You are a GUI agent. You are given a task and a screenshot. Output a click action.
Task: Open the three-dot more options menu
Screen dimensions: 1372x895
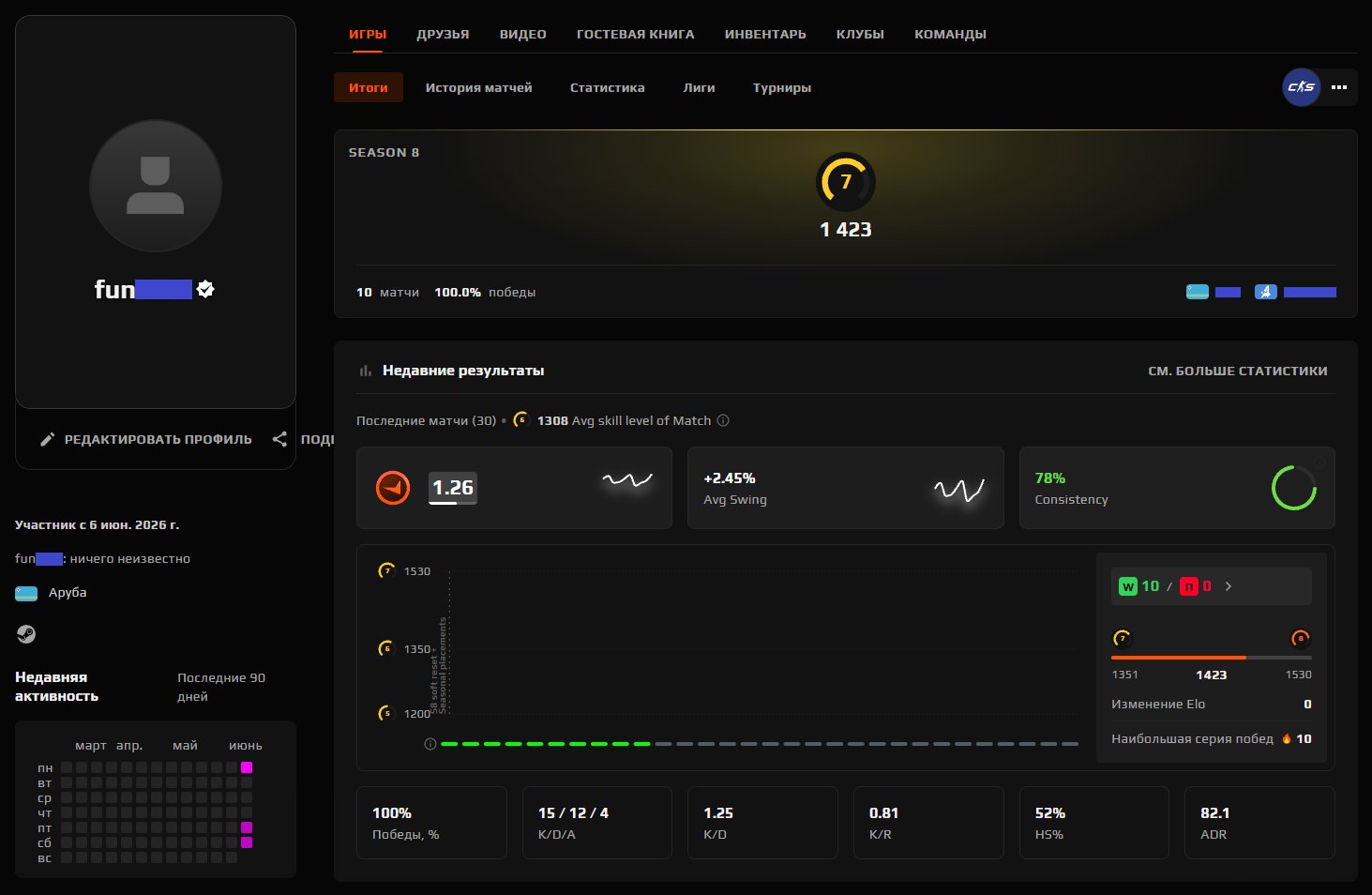tap(1339, 87)
